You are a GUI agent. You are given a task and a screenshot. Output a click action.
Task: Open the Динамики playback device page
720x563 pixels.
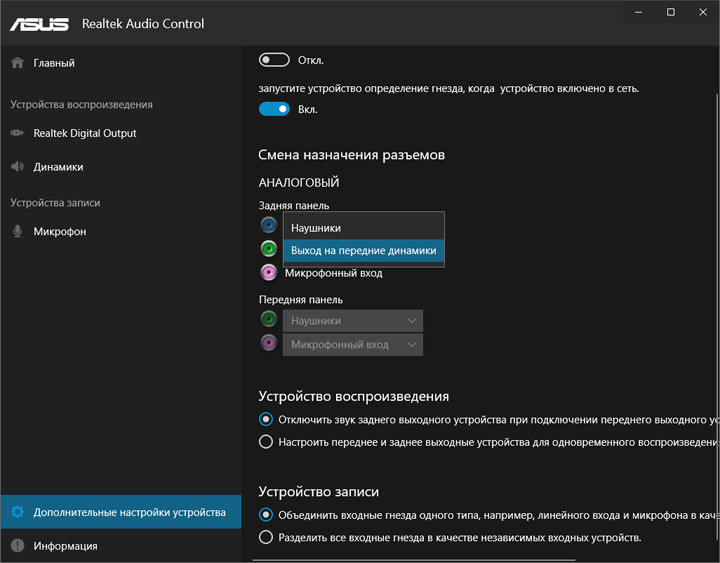pyautogui.click(x=58, y=167)
